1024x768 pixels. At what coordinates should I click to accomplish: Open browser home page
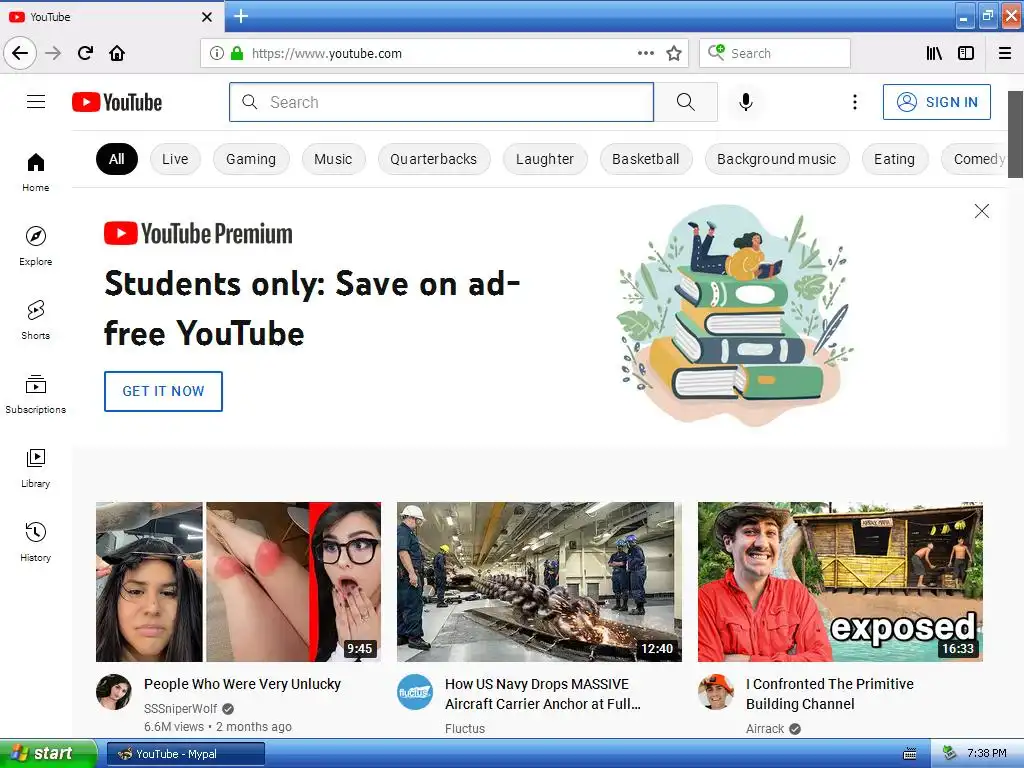coord(117,53)
